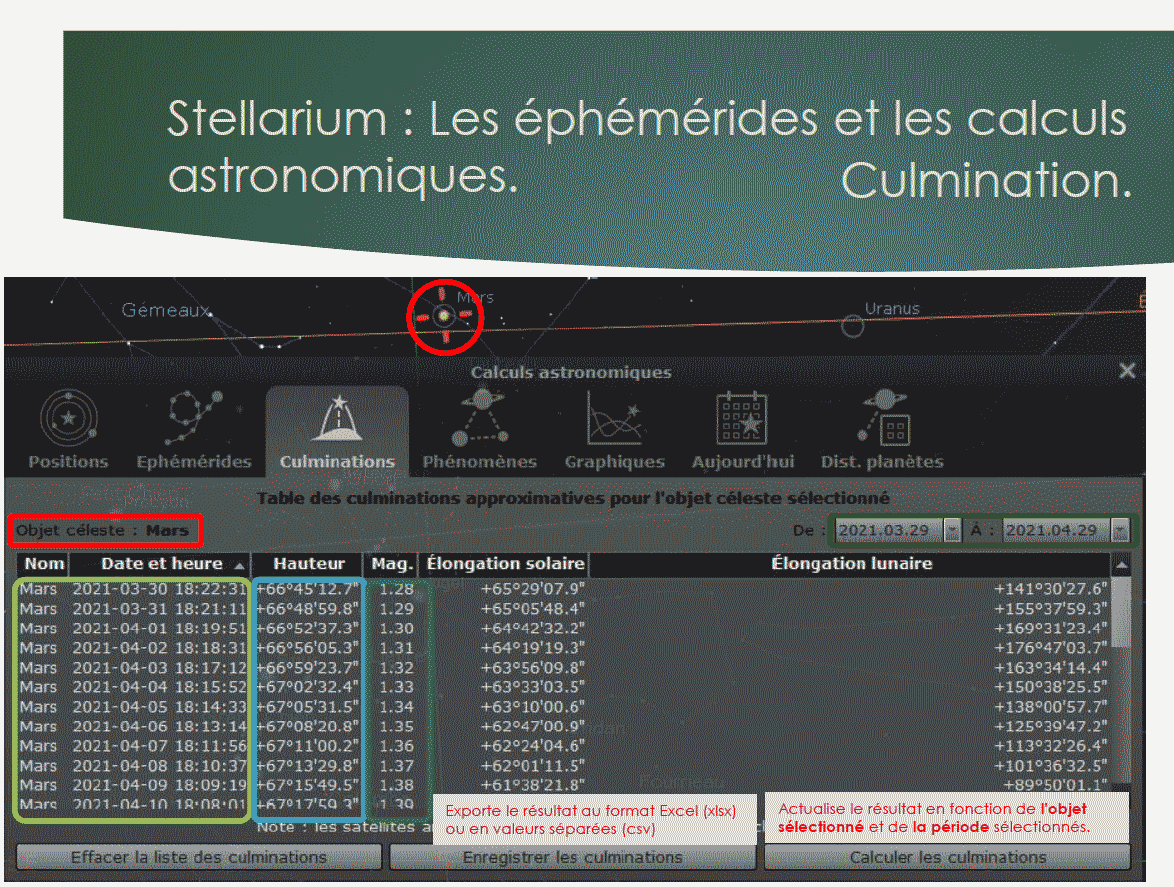Sort by Date et heure column header
This screenshot has height=887, width=1174.
[159, 564]
